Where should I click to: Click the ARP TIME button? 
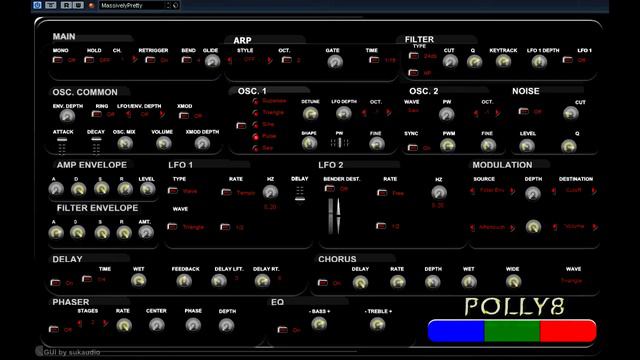(x=374, y=60)
